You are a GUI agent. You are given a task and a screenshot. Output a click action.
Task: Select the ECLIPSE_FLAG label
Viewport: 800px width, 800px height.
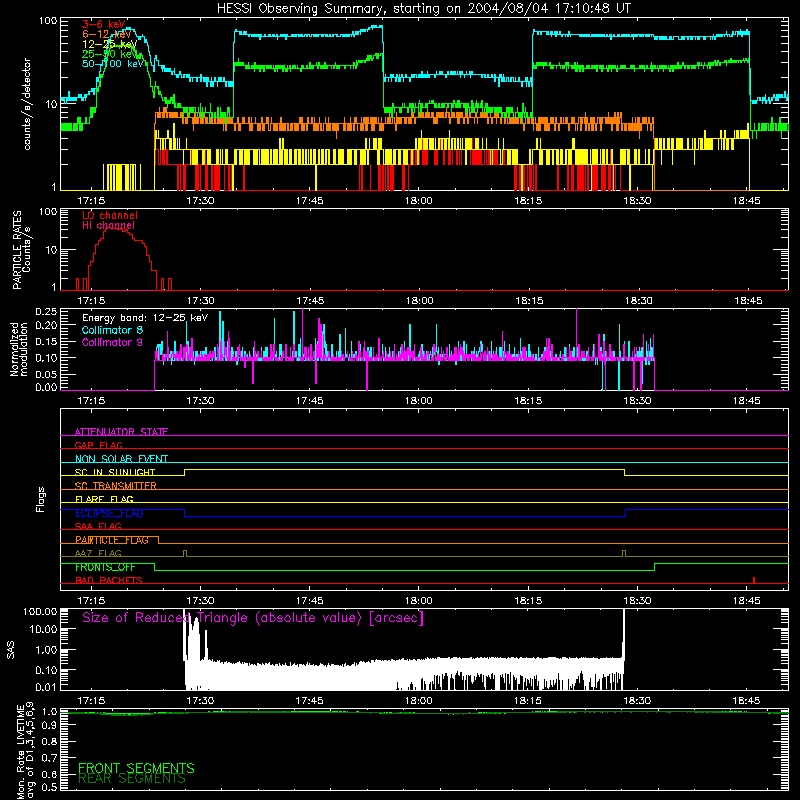point(109,513)
